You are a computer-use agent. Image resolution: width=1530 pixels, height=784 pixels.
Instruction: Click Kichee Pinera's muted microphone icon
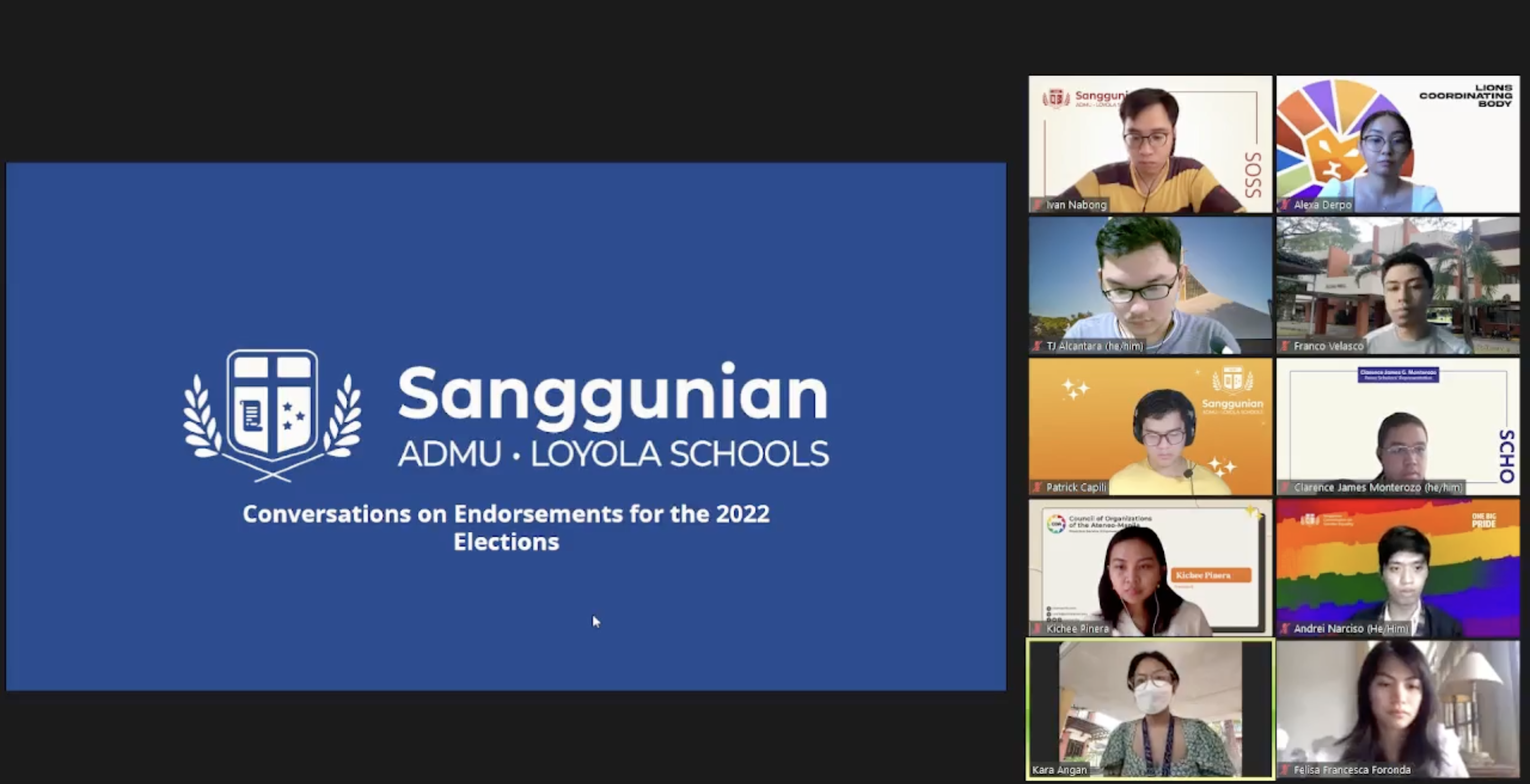(x=1038, y=628)
